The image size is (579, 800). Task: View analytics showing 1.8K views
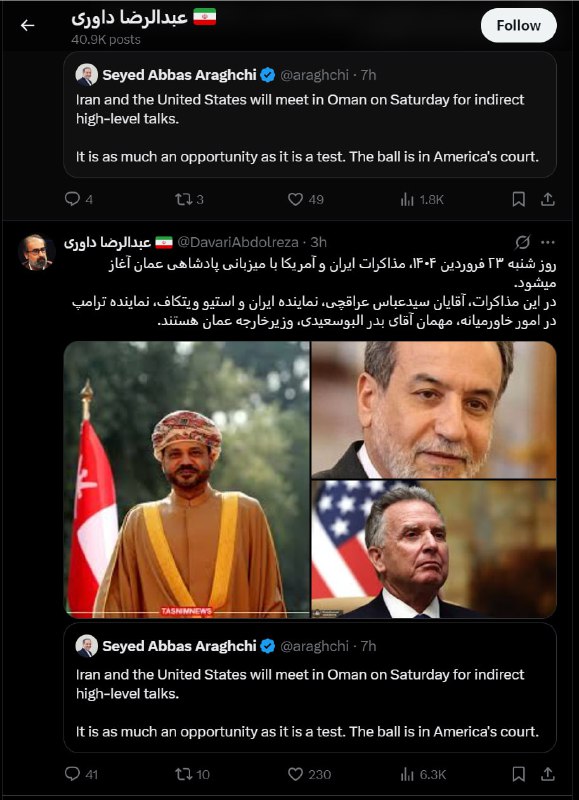coord(422,199)
